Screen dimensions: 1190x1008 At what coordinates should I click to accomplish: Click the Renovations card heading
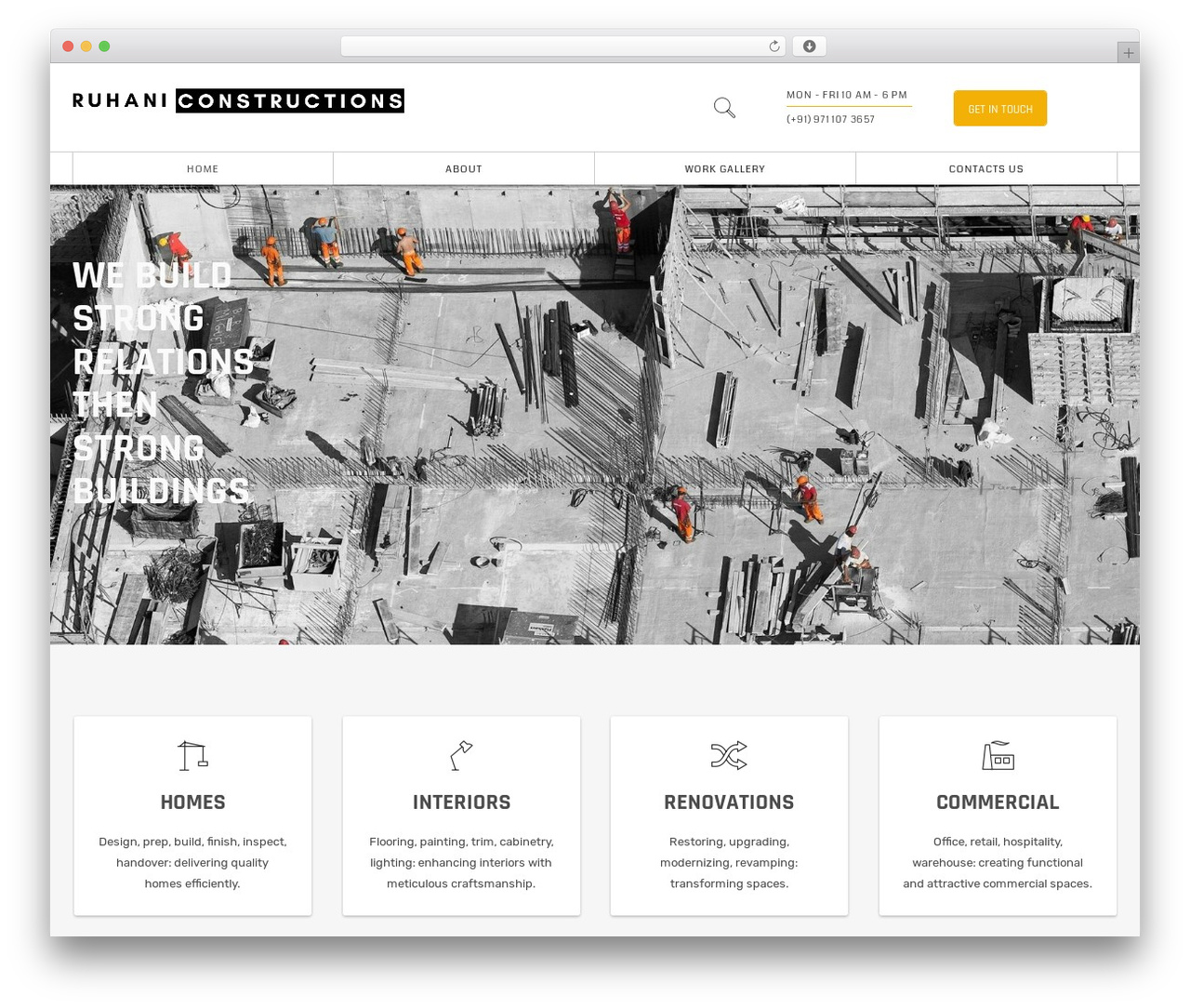pos(729,802)
